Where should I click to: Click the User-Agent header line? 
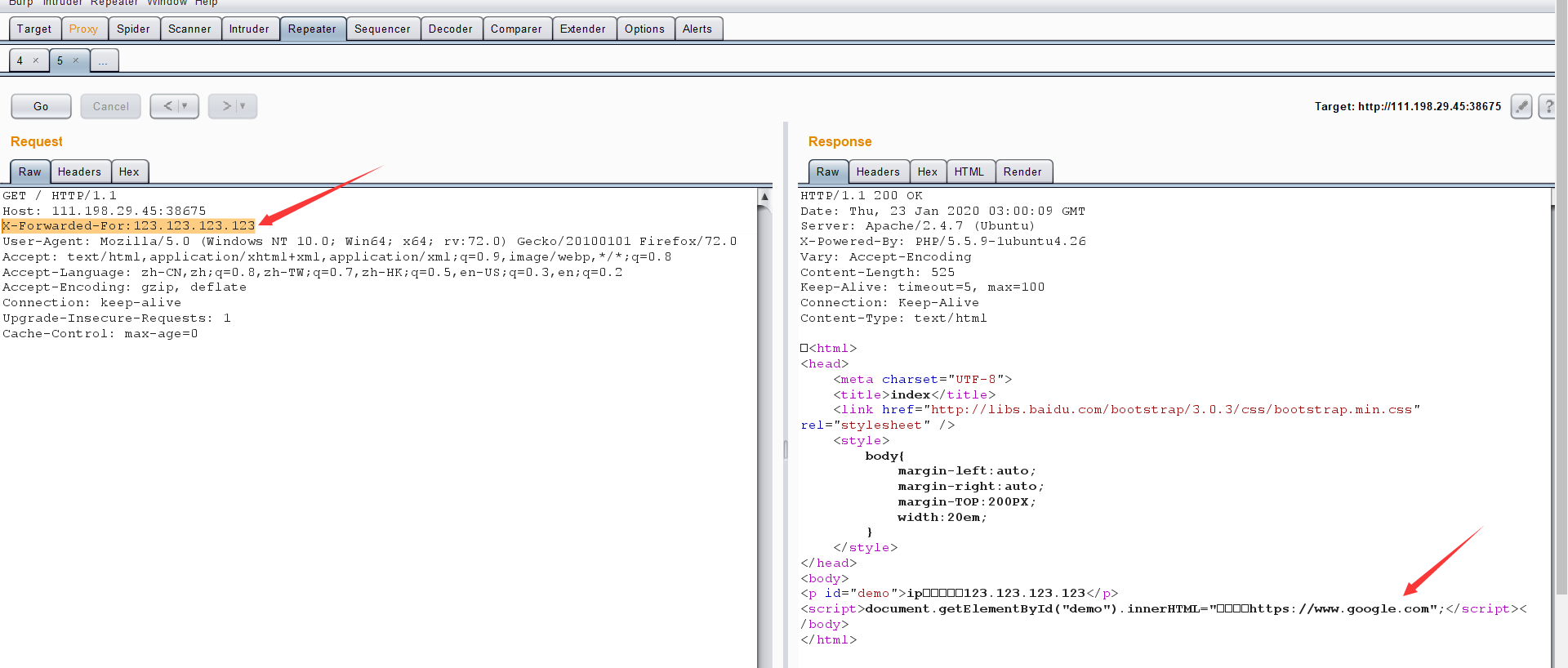tap(369, 242)
